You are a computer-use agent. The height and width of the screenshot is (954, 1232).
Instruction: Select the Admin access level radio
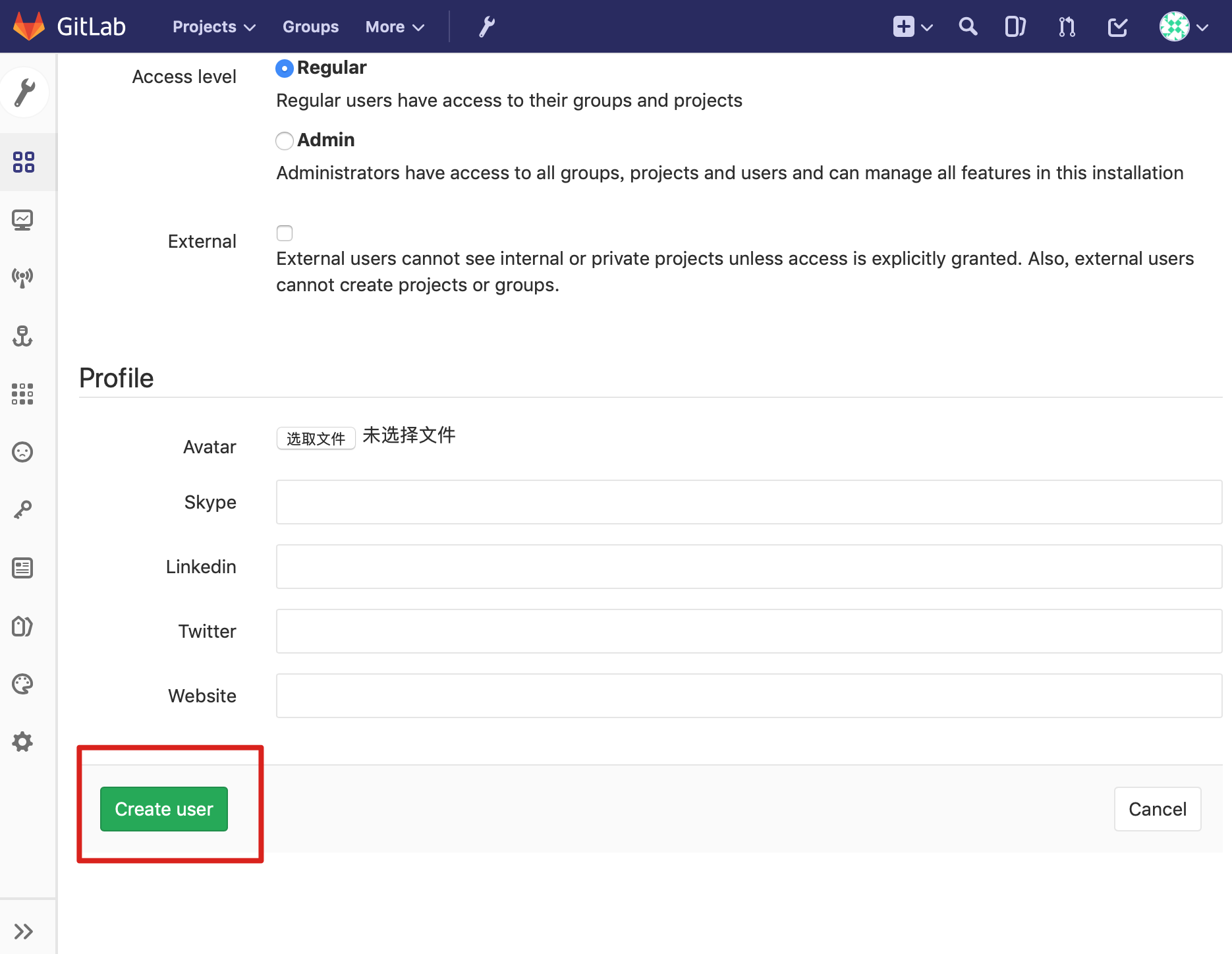284,140
